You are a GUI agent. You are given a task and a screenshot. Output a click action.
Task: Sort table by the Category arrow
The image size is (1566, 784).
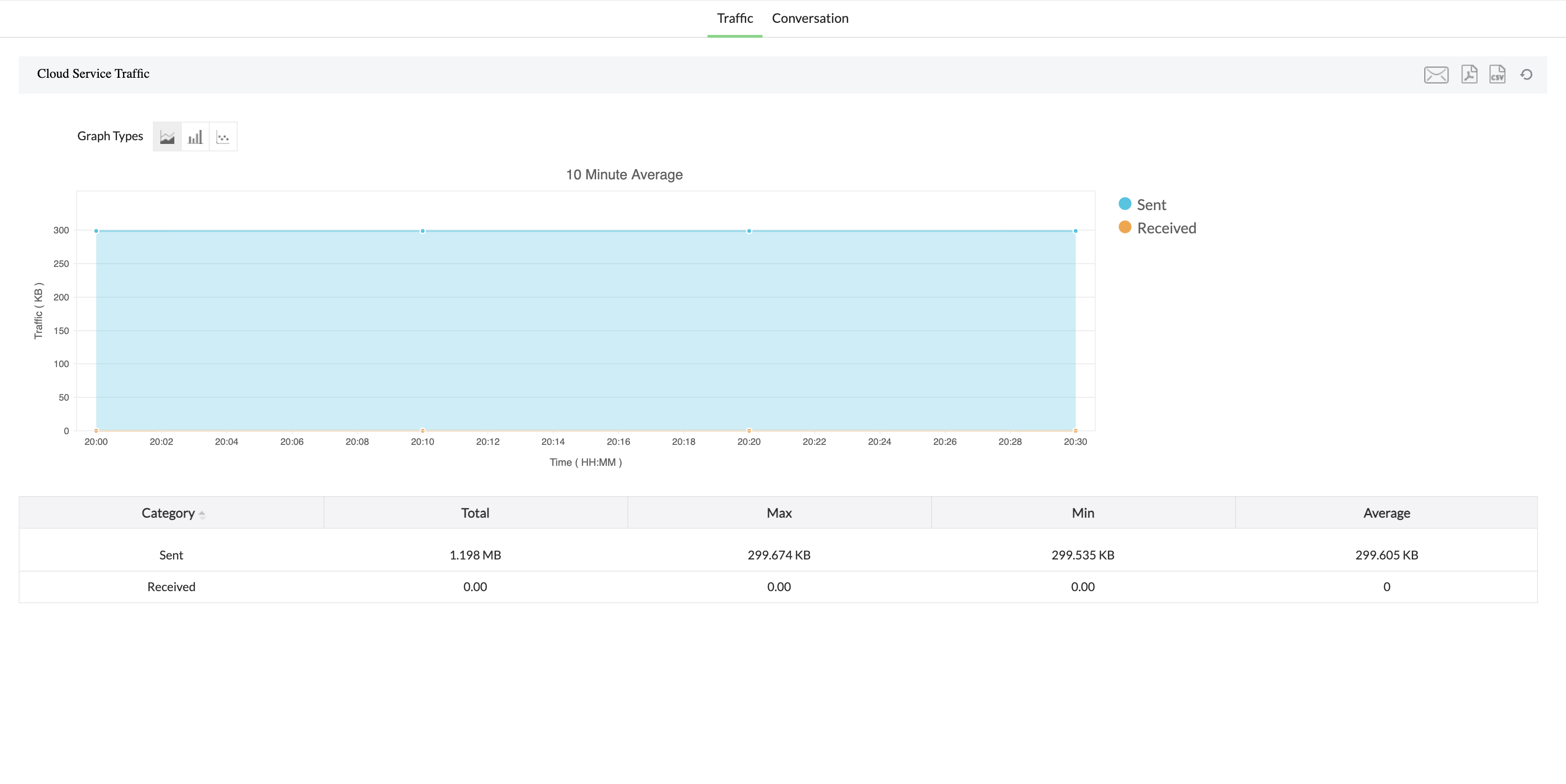(202, 514)
